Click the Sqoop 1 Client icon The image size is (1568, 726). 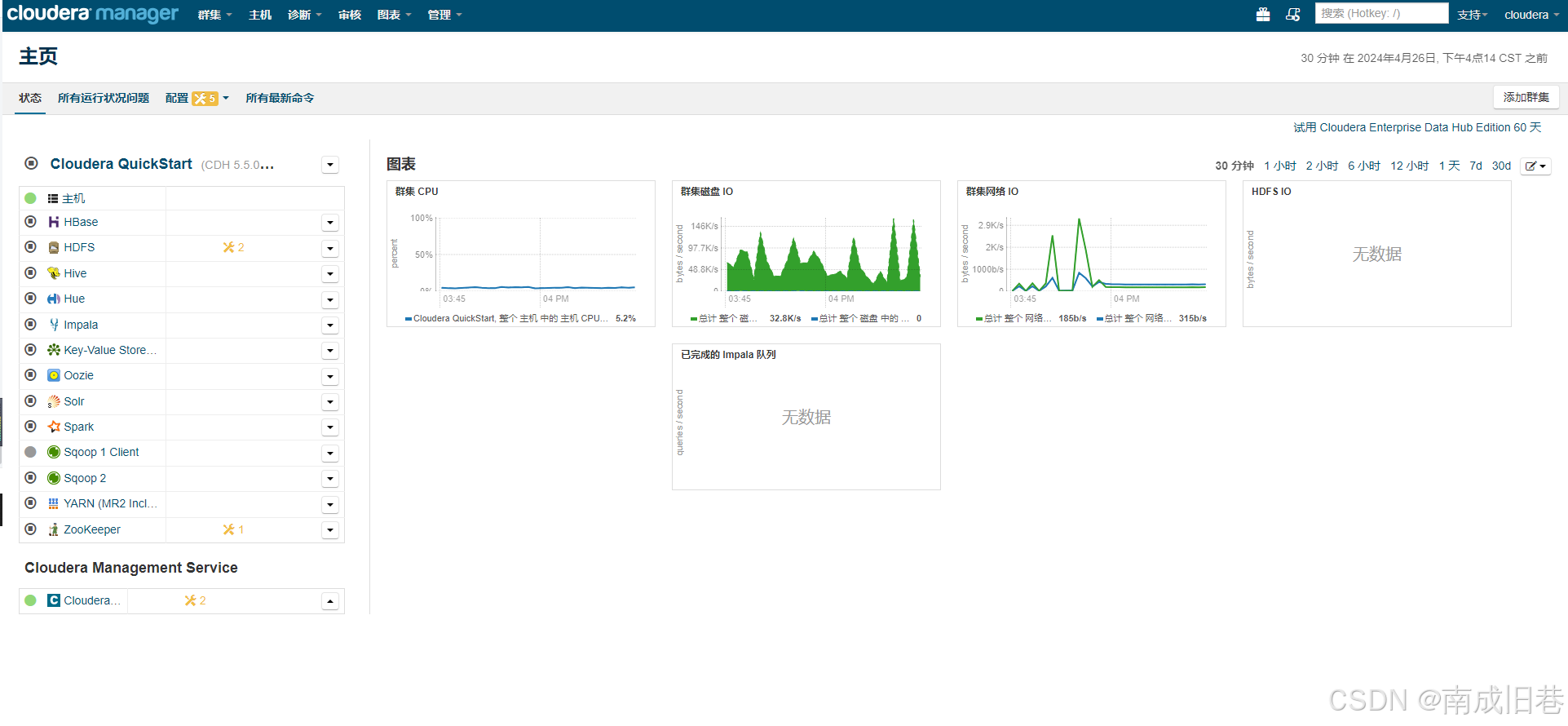pyautogui.click(x=54, y=452)
